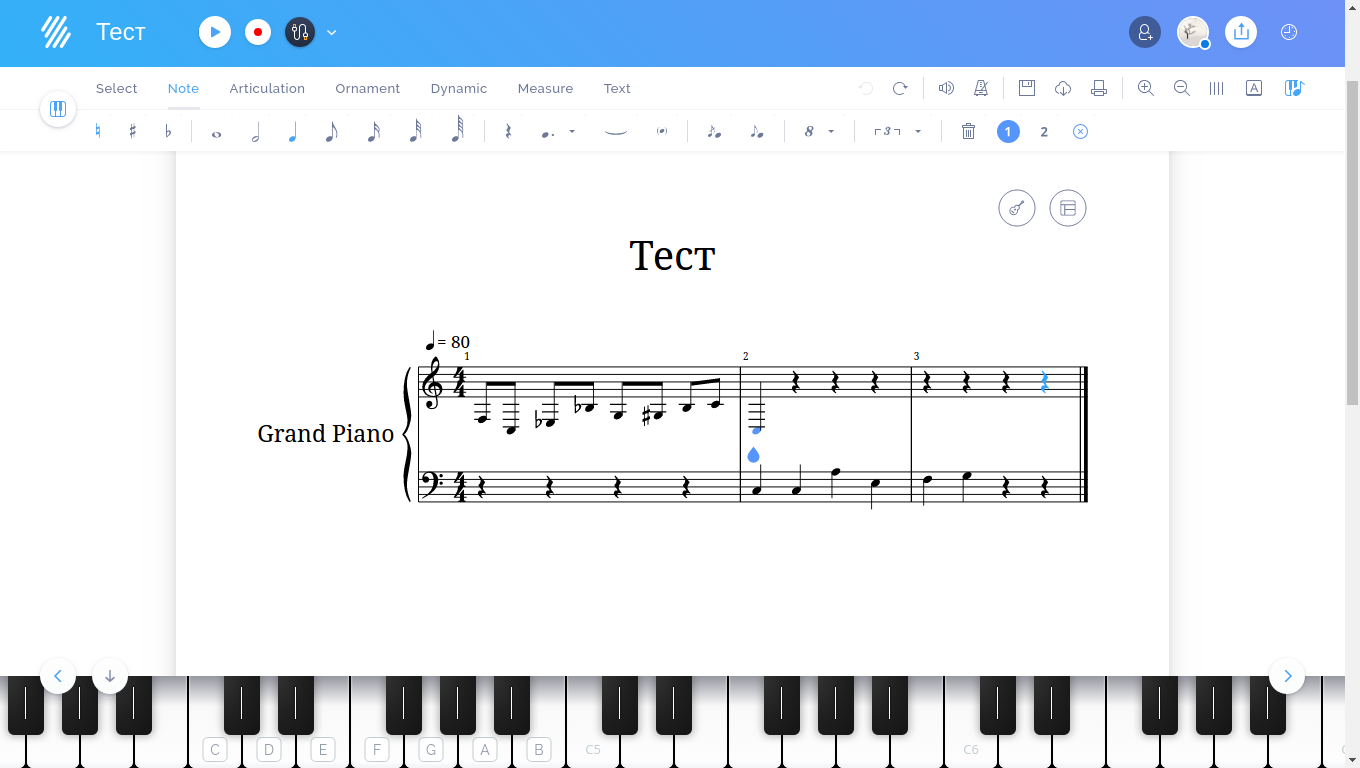Toggle the rest input mode
This screenshot has height=768, width=1360.
point(508,131)
